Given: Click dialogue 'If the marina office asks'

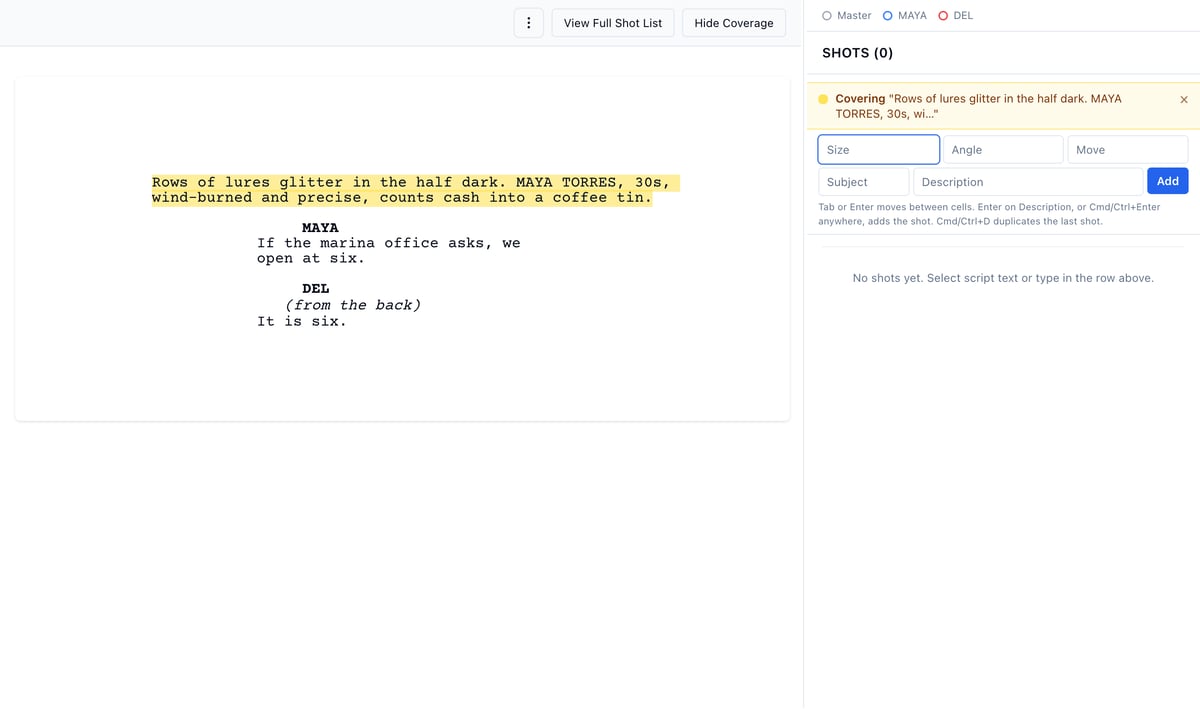Looking at the screenshot, I should pos(388,251).
